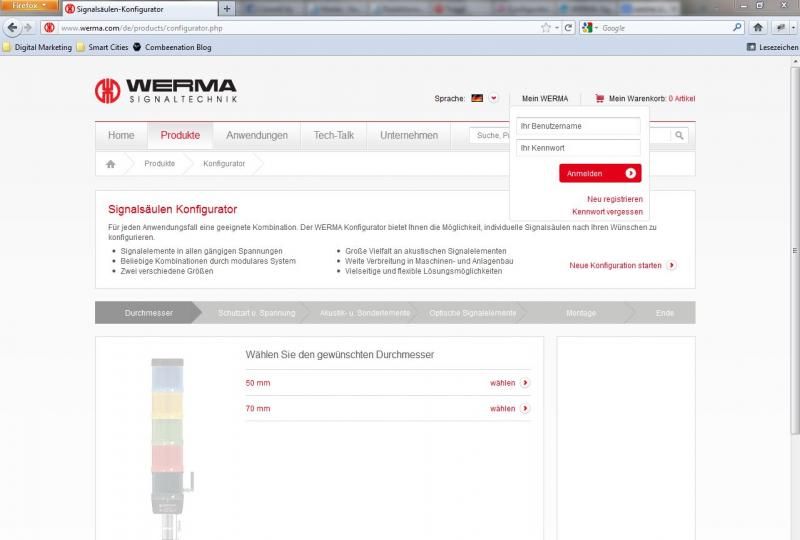The image size is (800, 540).
Task: Click the Anmelden login button
Action: click(600, 173)
